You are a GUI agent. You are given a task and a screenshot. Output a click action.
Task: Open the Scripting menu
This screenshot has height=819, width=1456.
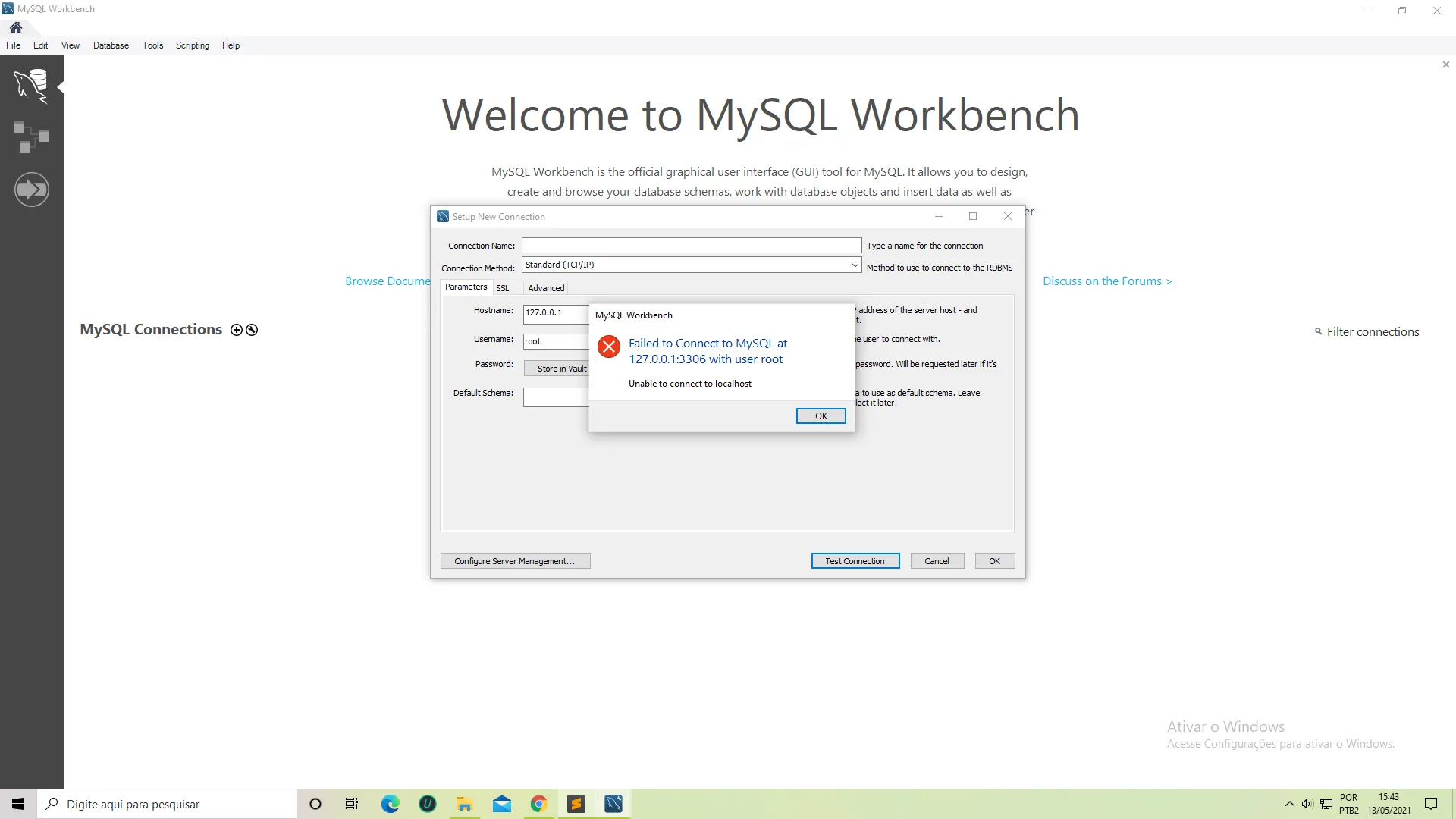192,45
